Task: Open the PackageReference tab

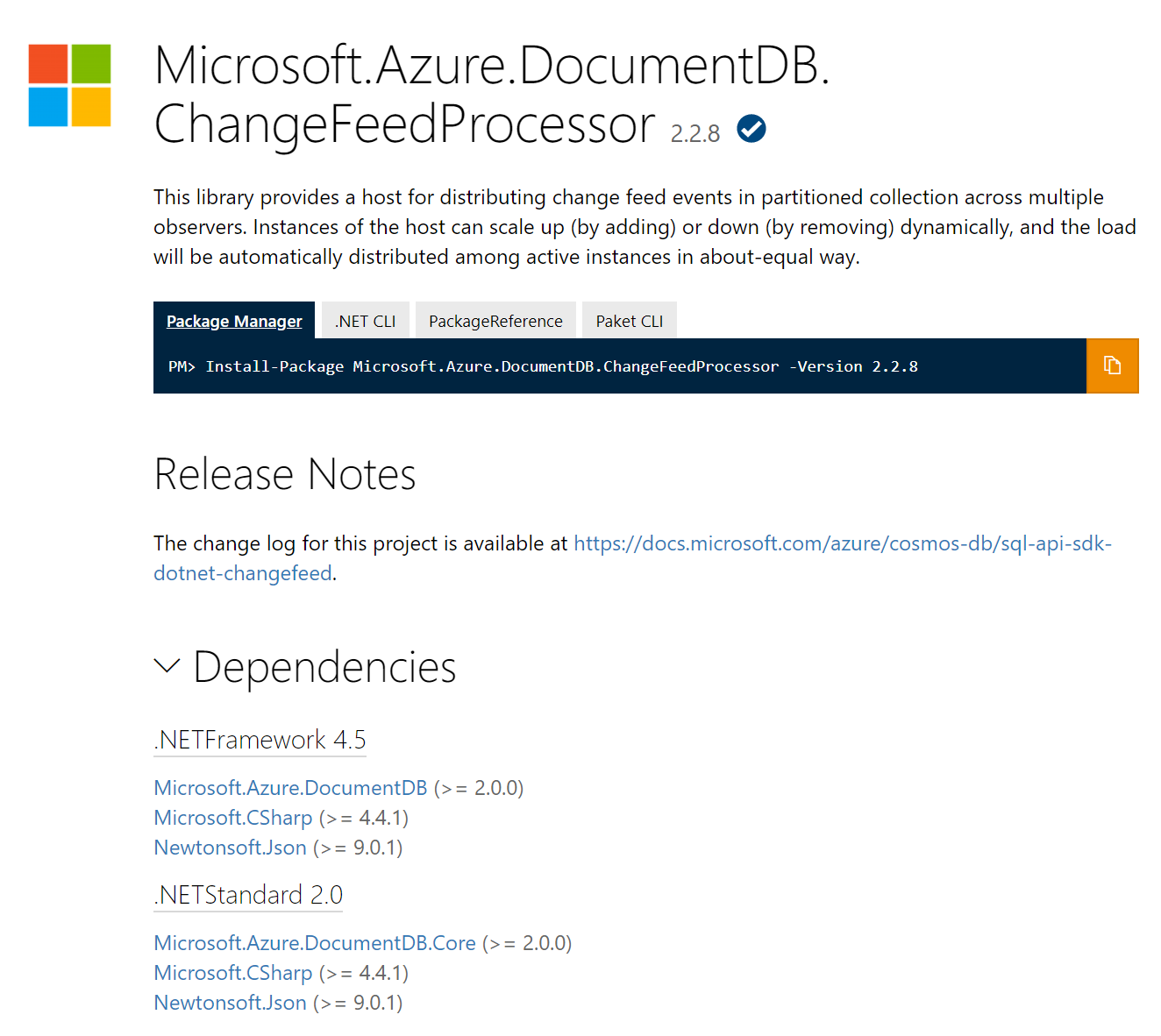Action: click(495, 320)
